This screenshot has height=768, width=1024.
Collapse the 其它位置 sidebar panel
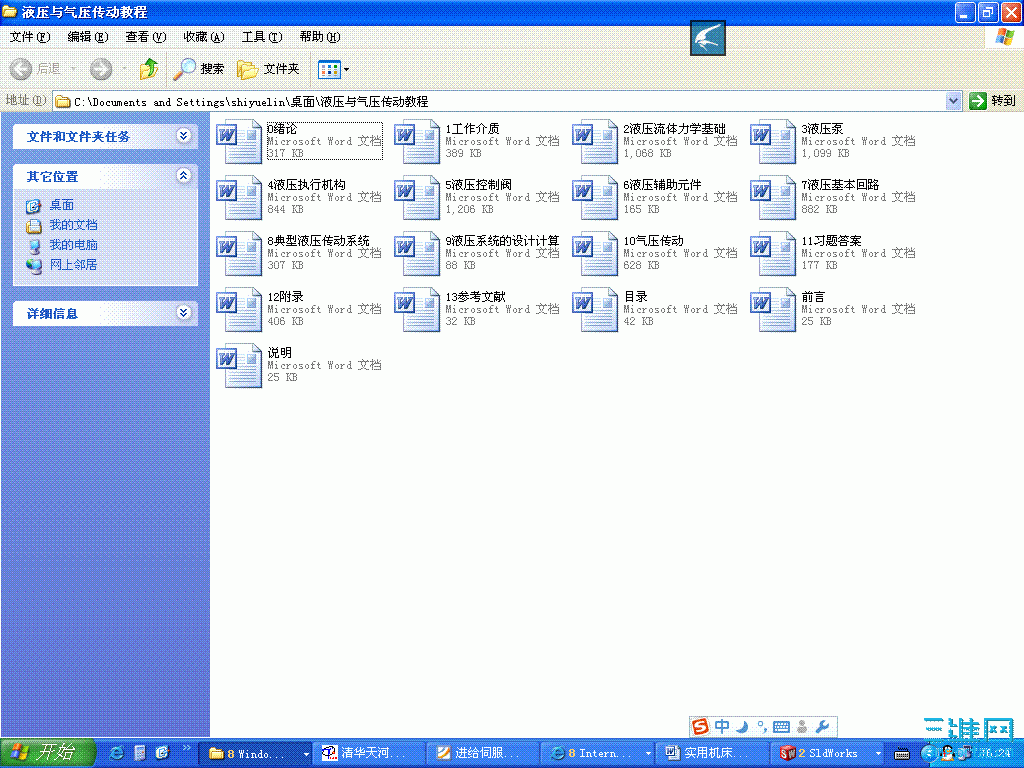pyautogui.click(x=182, y=176)
